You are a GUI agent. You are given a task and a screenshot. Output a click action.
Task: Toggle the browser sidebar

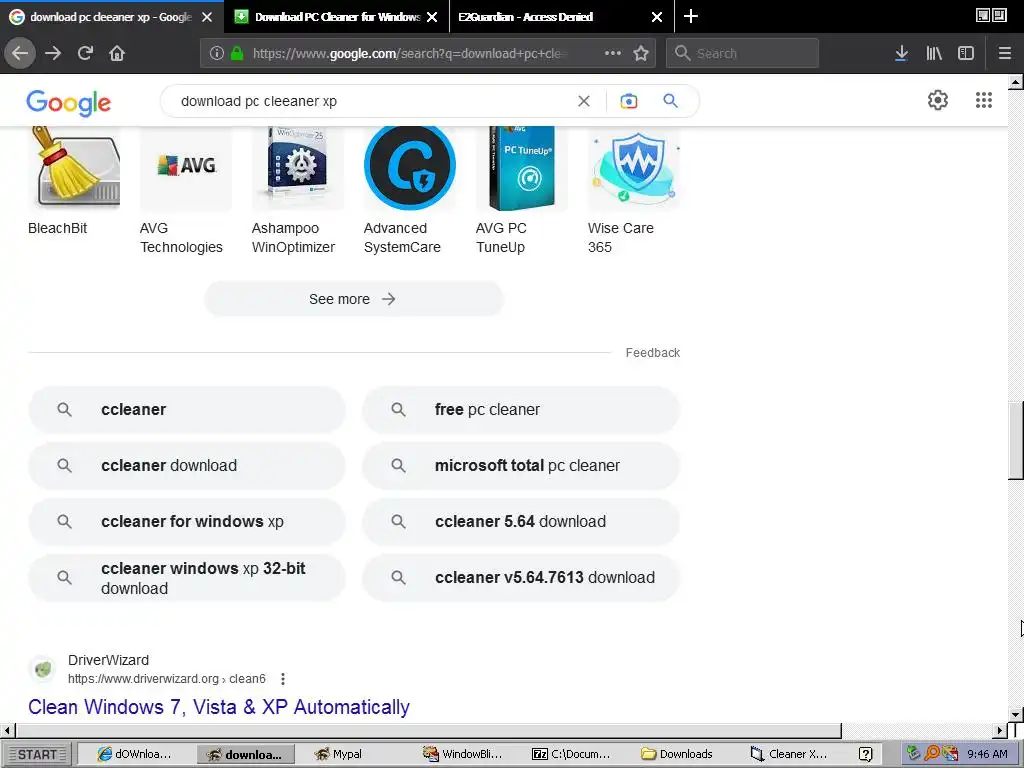[966, 54]
